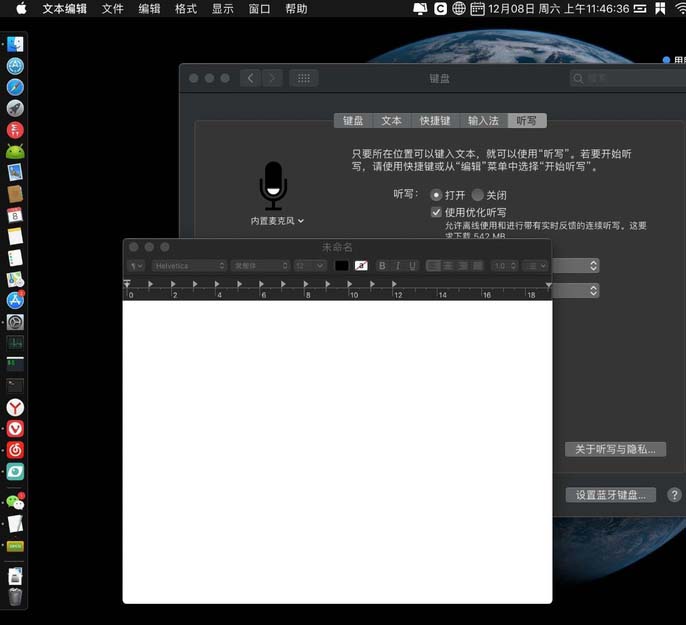
Task: Open Finder from the Dock
Action: 15,44
